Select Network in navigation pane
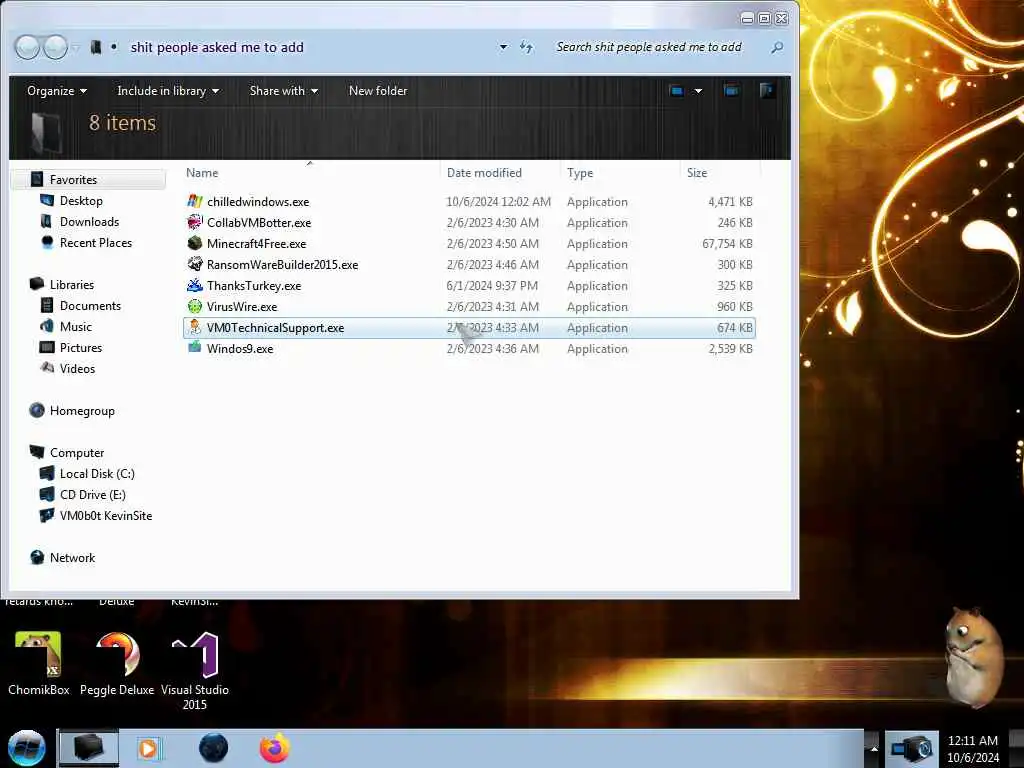The width and height of the screenshot is (1024, 768). (72, 558)
